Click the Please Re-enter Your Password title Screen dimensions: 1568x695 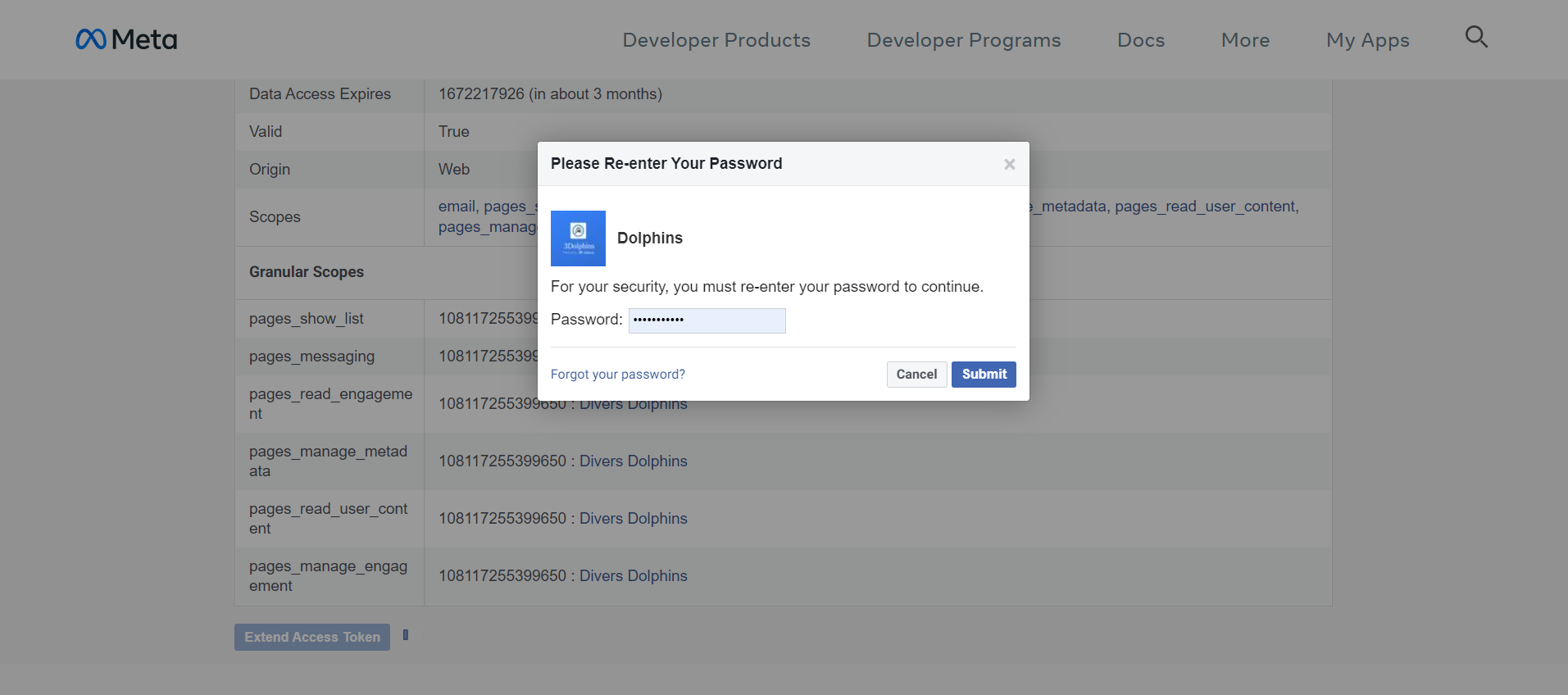[666, 164]
